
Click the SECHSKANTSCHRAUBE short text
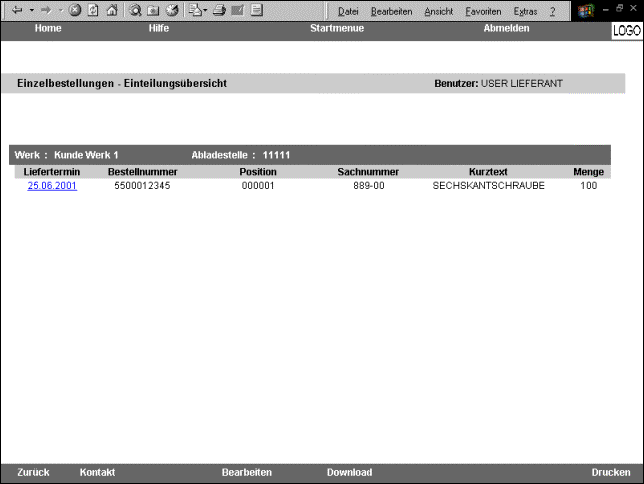click(x=488, y=186)
